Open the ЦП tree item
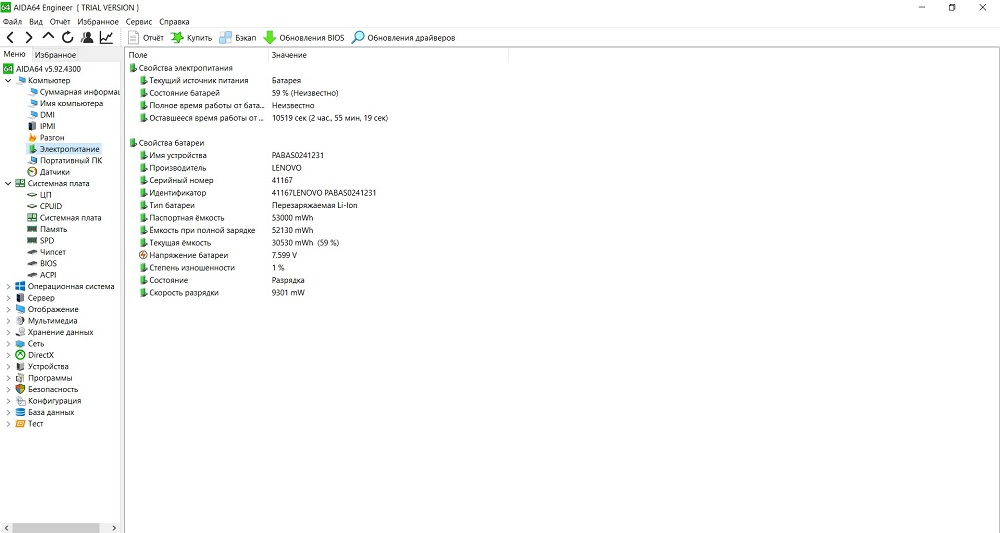1000x533 pixels. point(40,195)
